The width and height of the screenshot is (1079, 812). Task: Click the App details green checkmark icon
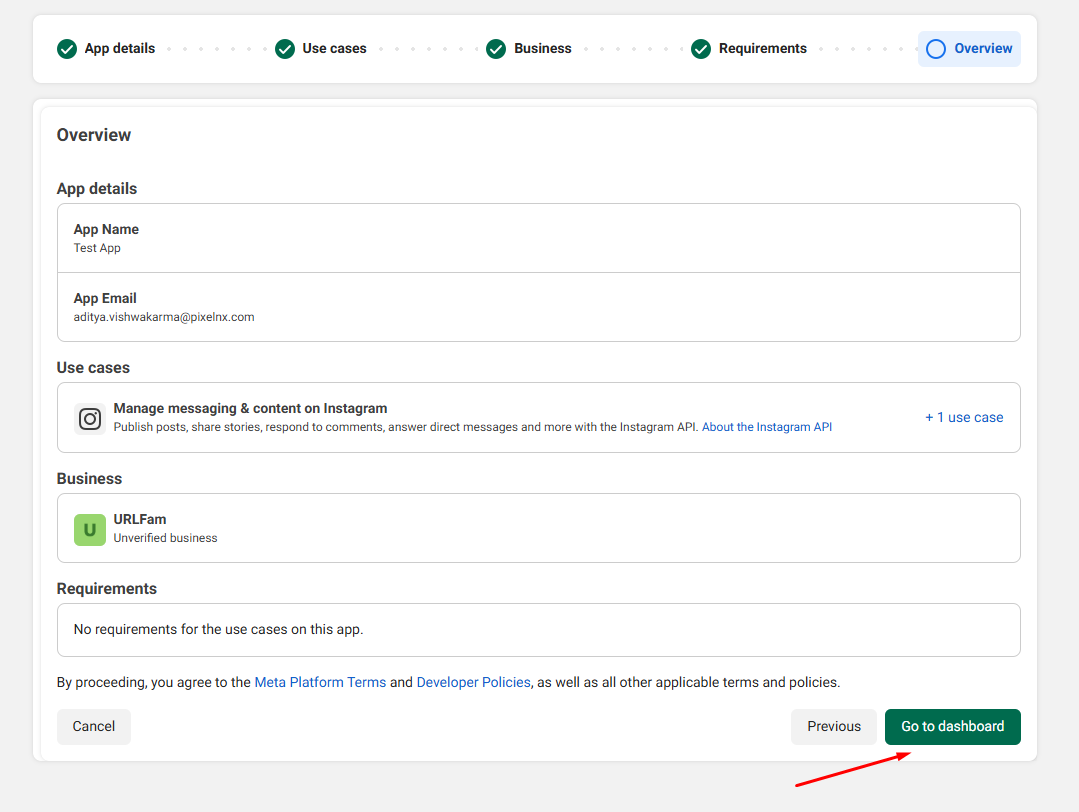67,49
